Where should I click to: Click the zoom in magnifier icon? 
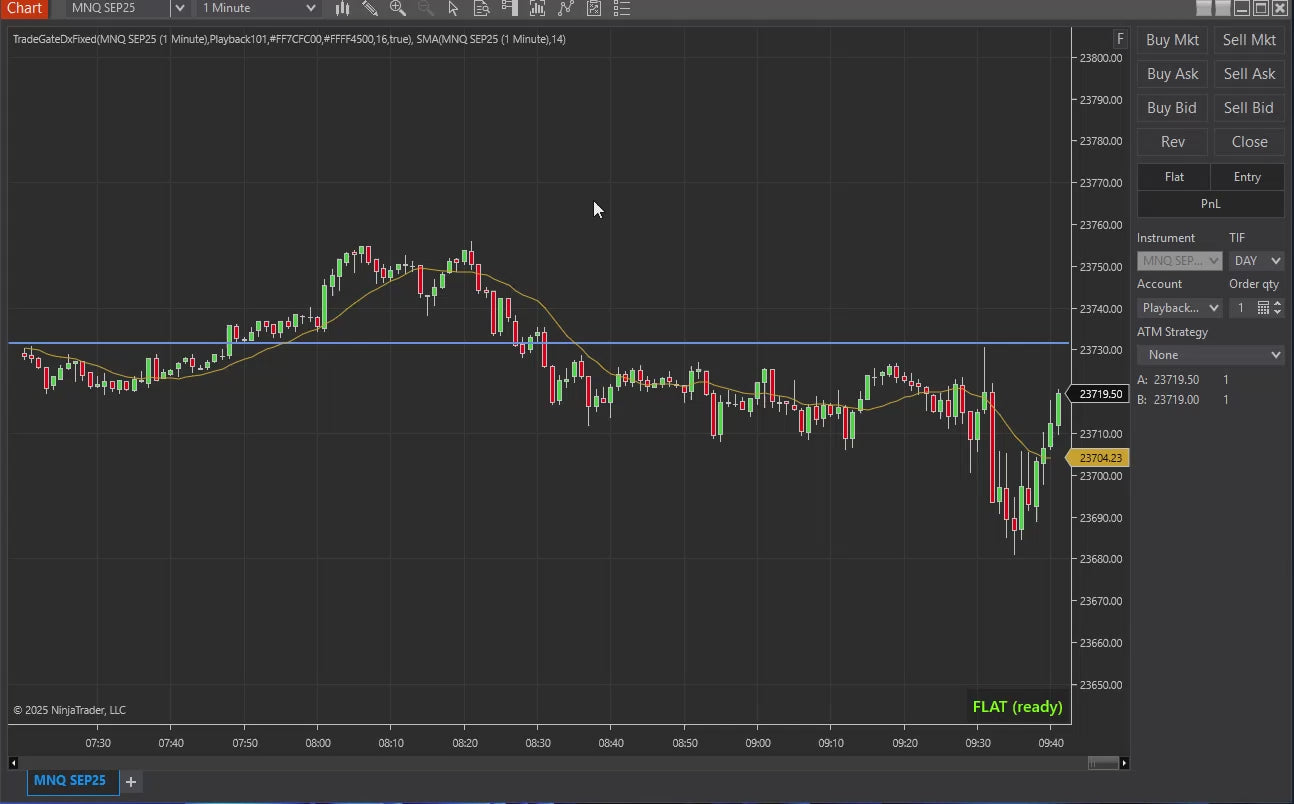click(x=398, y=9)
